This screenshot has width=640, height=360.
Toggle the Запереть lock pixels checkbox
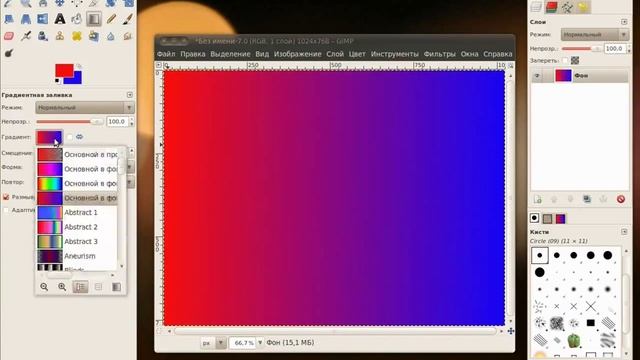(x=565, y=60)
